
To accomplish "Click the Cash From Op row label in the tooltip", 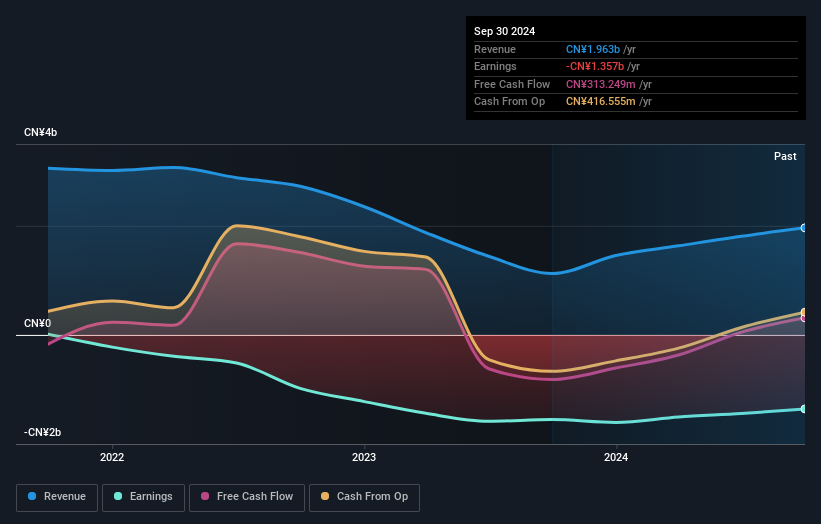I will coord(509,102).
